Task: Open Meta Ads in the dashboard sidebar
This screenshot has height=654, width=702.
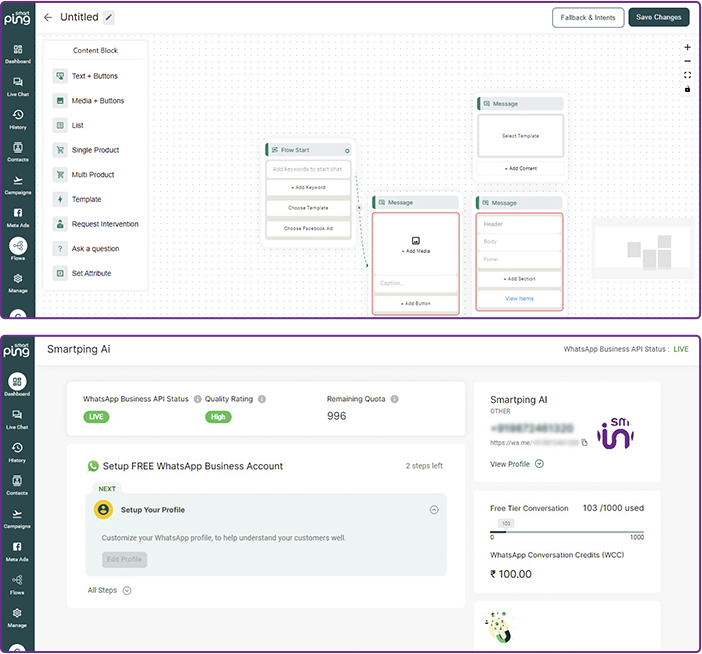Action: point(17,551)
